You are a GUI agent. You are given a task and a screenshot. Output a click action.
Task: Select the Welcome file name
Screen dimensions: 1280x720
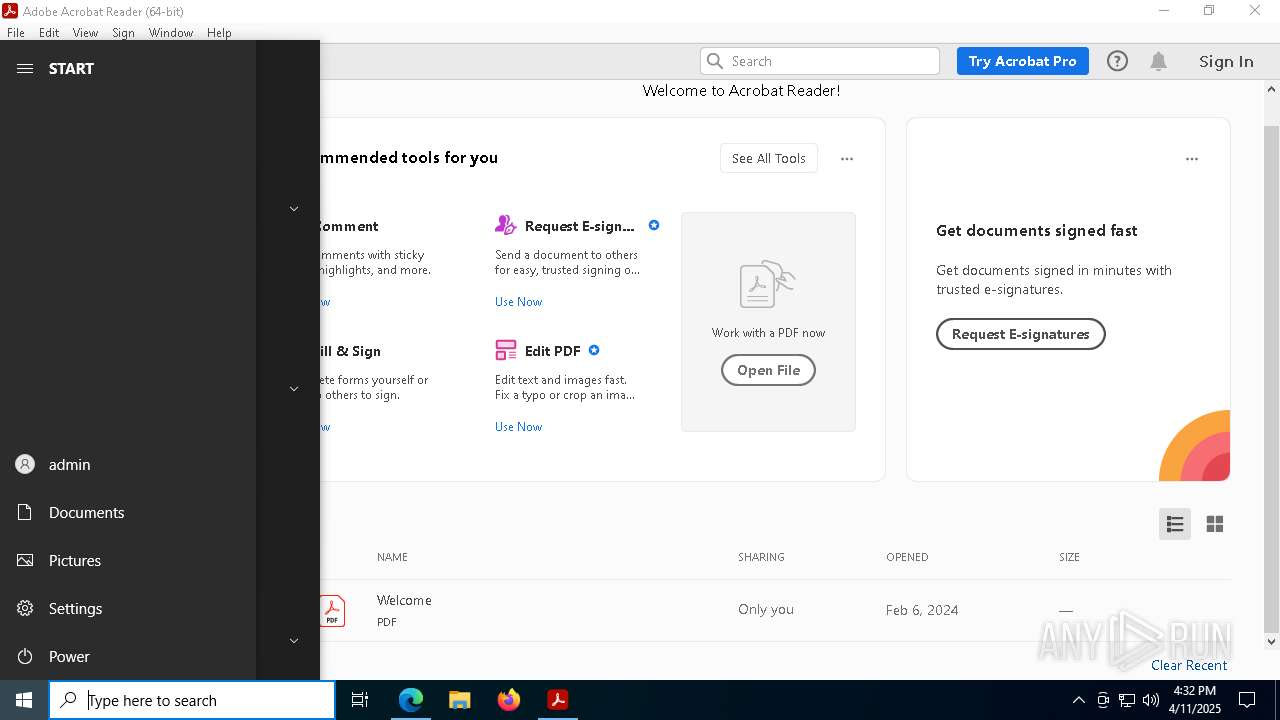click(x=404, y=600)
